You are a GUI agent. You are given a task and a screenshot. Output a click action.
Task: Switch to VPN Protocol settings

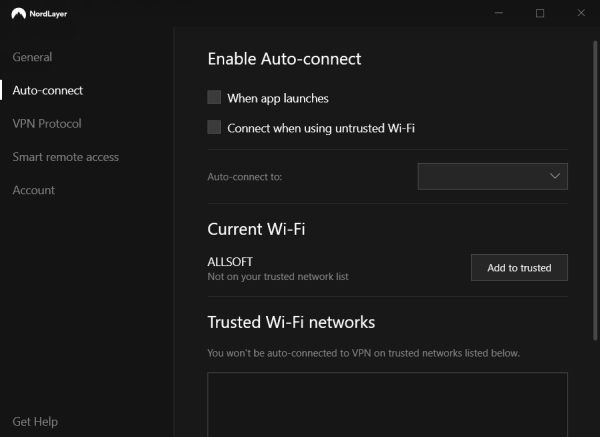47,124
